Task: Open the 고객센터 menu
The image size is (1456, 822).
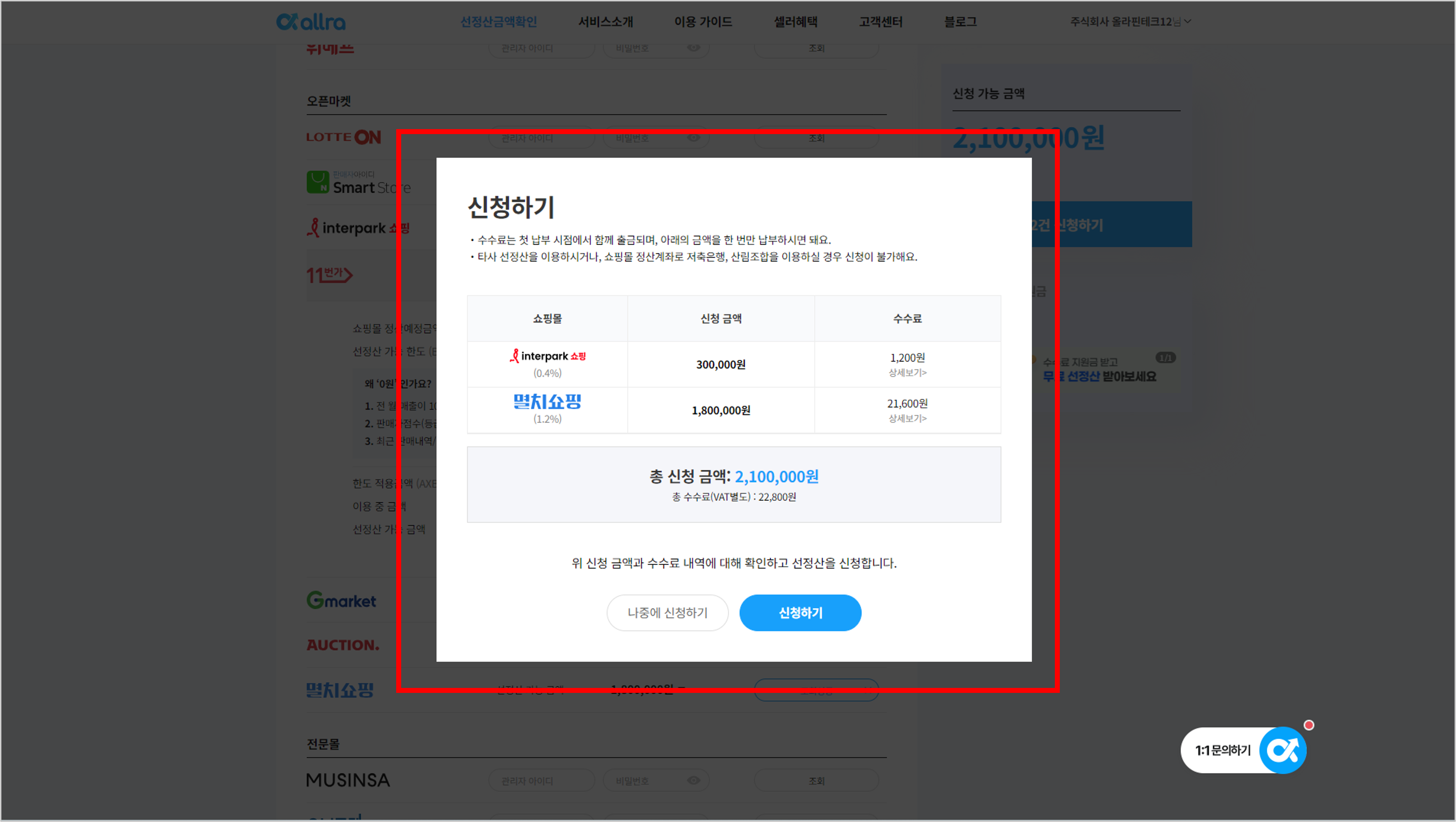Action: tap(881, 21)
